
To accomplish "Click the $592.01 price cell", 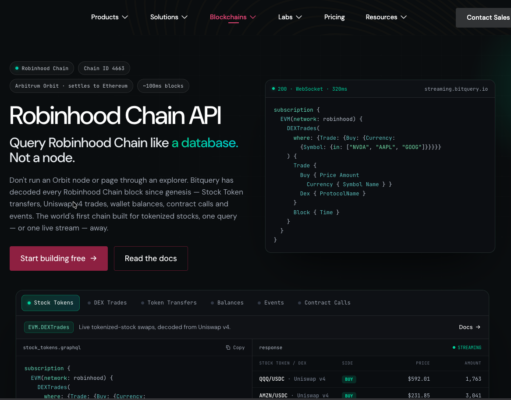I will [x=419, y=379].
